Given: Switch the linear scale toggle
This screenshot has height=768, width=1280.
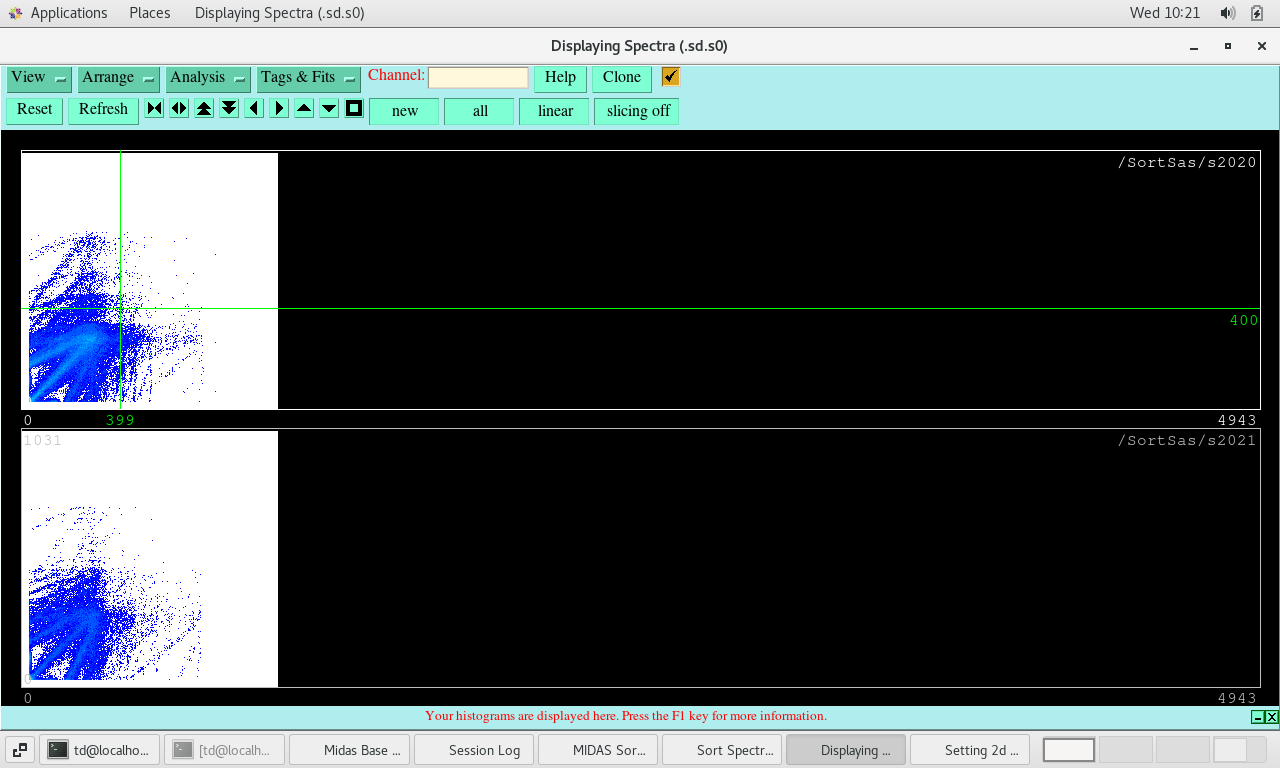Looking at the screenshot, I should click(555, 111).
